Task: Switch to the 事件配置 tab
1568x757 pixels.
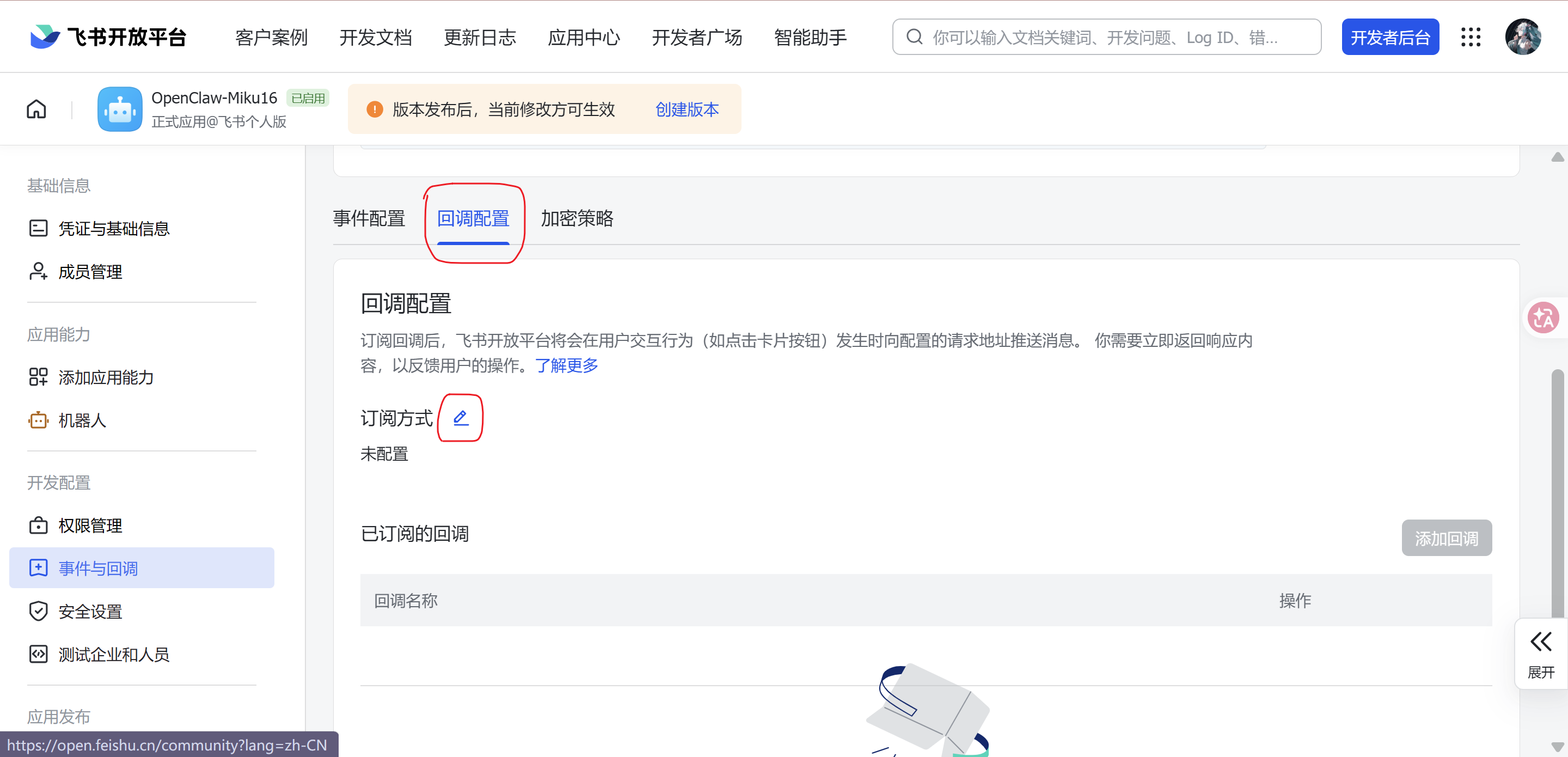Action: click(369, 218)
